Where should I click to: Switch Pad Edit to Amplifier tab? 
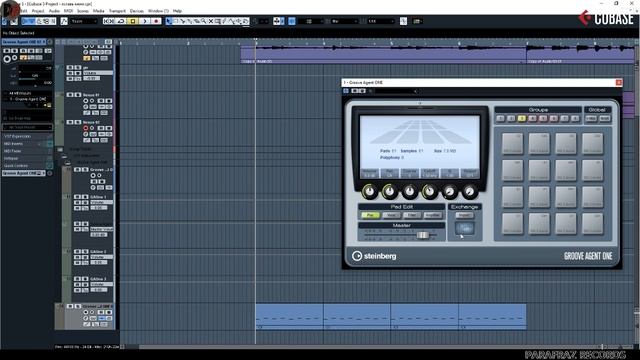tap(432, 215)
